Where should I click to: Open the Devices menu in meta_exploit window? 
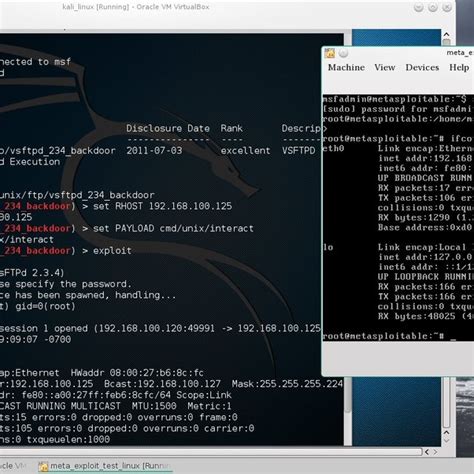click(422, 67)
